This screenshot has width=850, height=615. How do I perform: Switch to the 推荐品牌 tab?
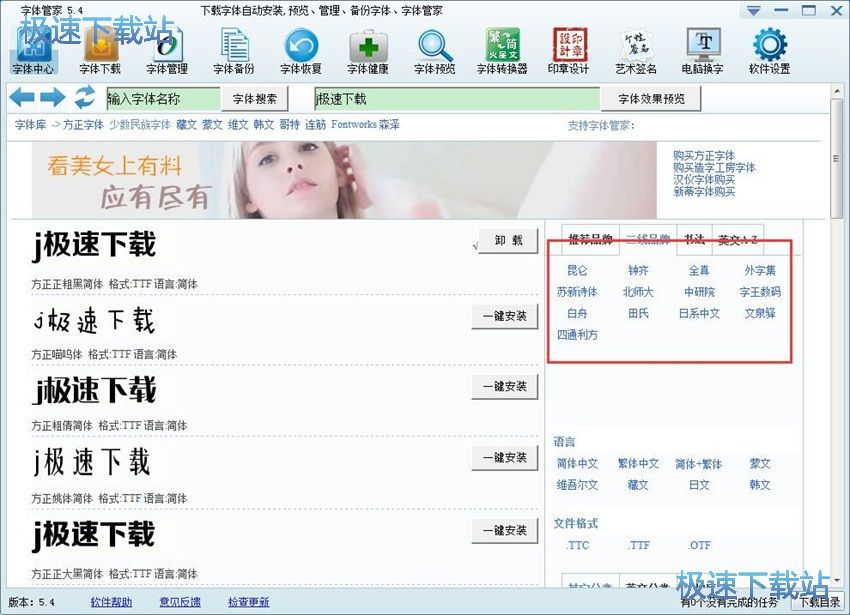click(x=590, y=239)
